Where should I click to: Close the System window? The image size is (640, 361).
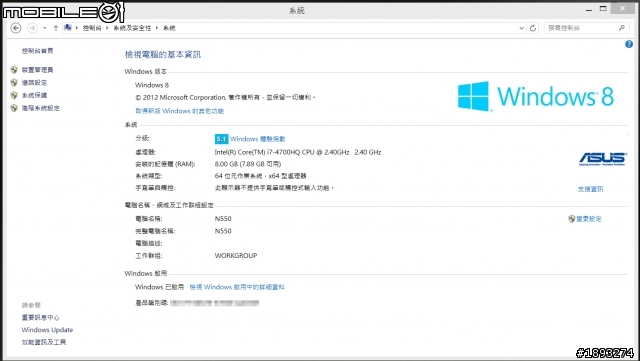point(622,8)
